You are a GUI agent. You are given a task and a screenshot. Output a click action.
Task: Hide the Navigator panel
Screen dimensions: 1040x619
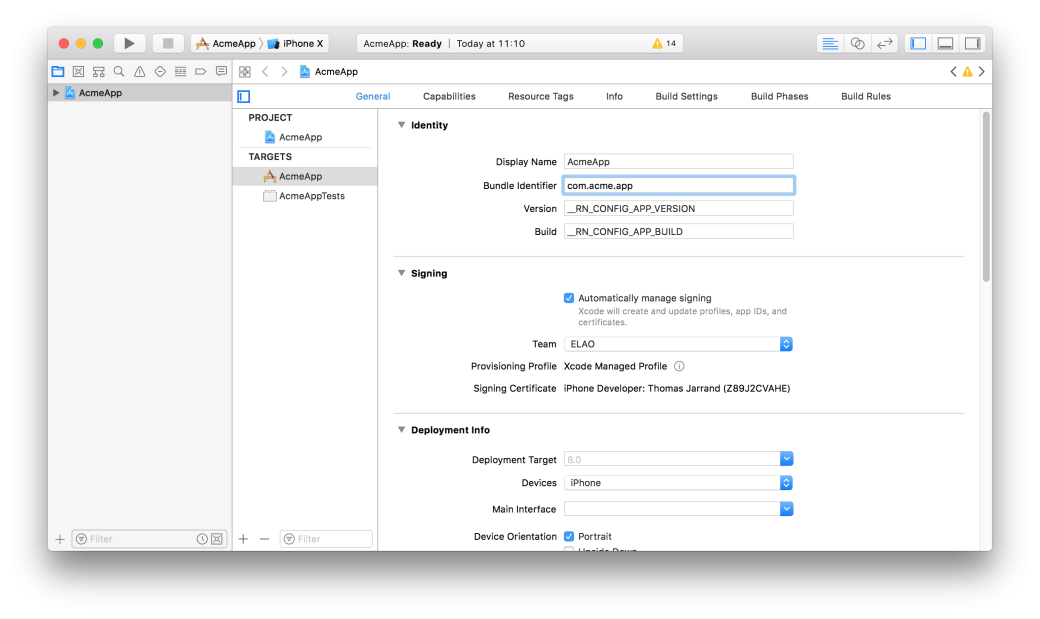918,43
